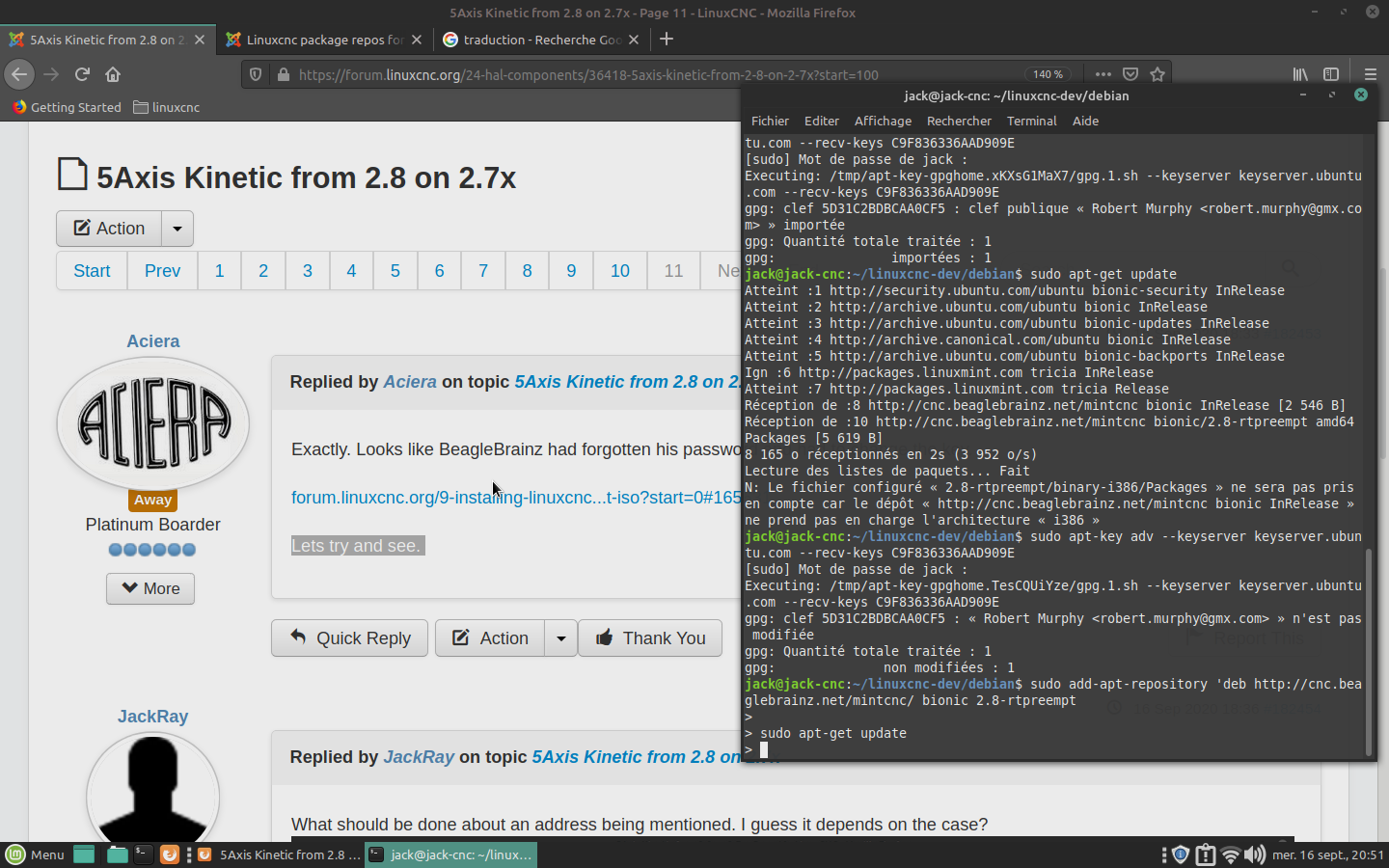1389x868 pixels.
Task: Open the Firefox Library icon
Action: 1300,74
